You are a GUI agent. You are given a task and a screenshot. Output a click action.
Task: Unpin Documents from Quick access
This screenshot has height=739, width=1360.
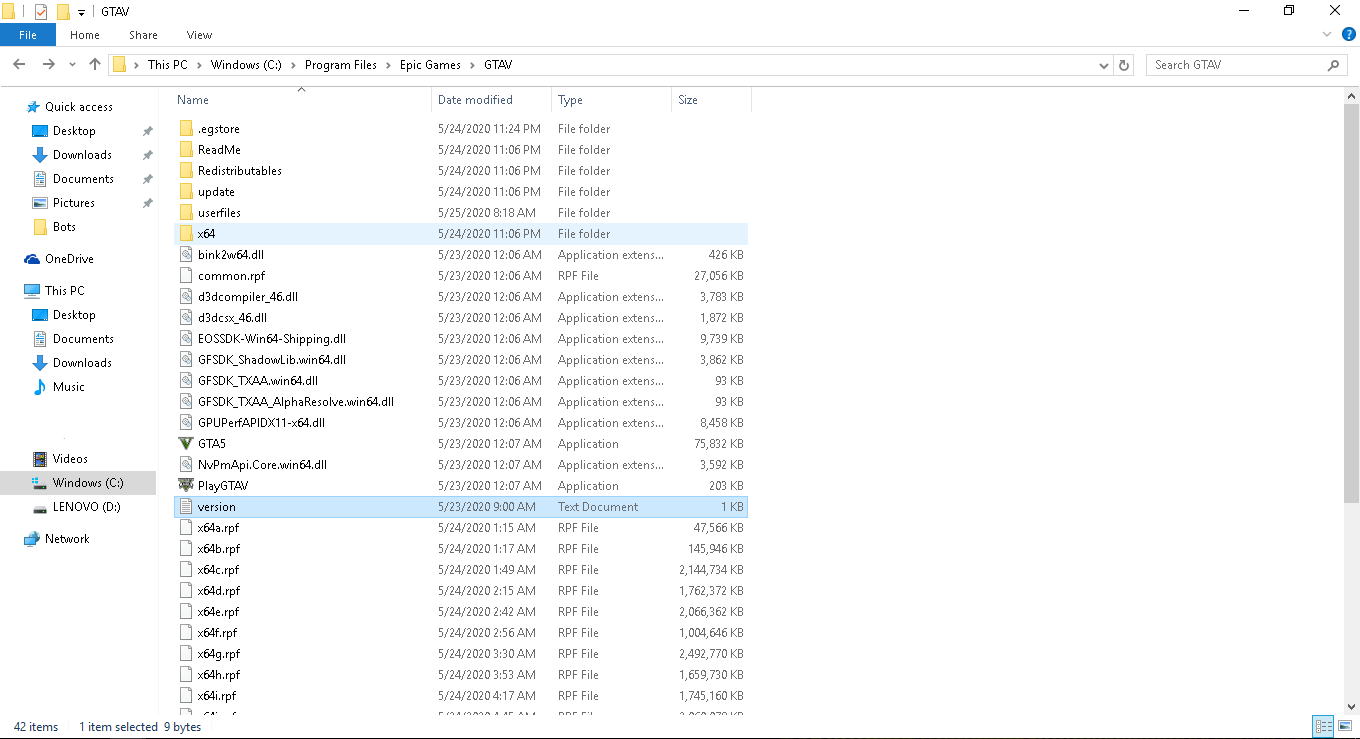click(147, 178)
